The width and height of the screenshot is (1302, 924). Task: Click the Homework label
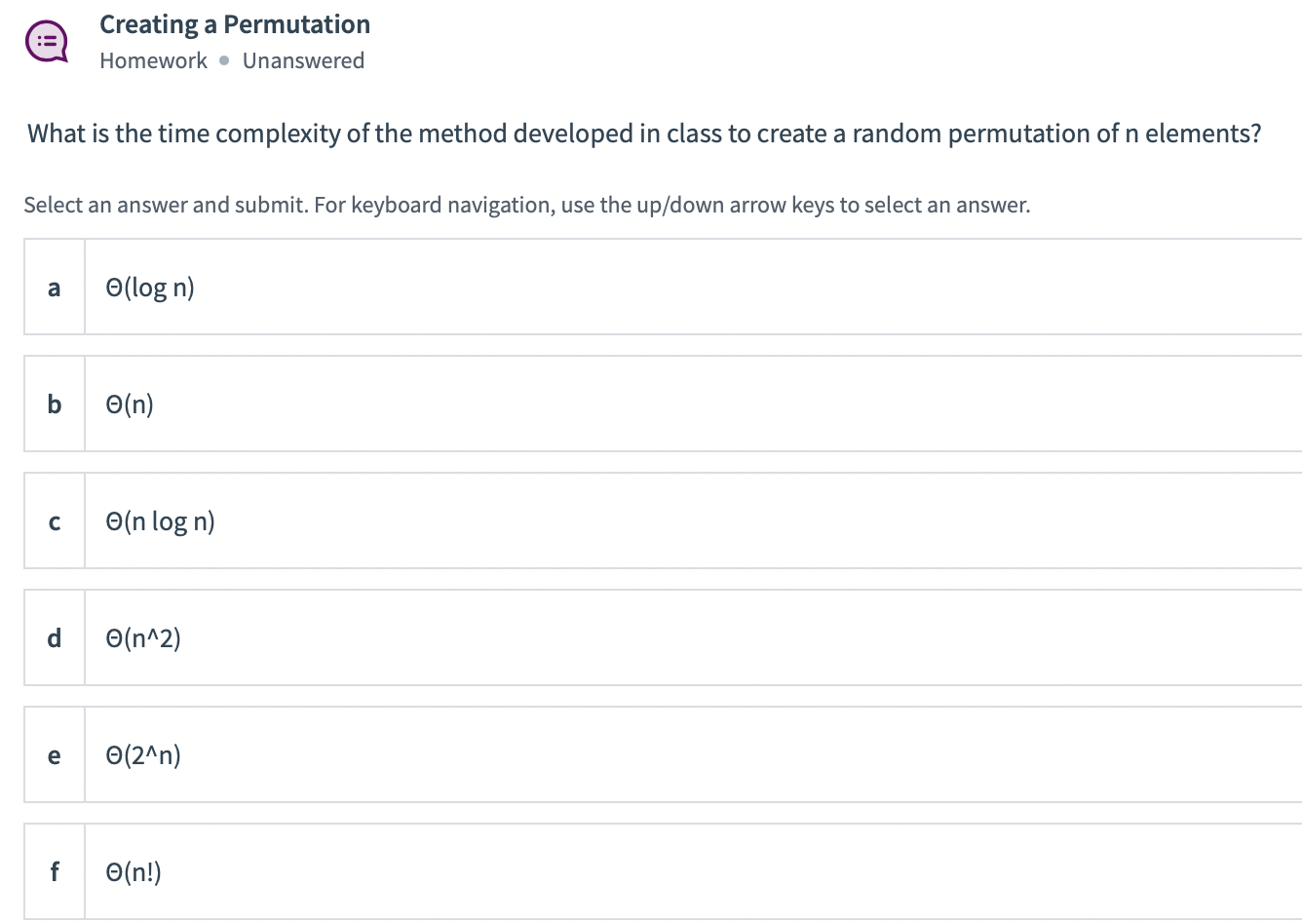pyautogui.click(x=153, y=60)
